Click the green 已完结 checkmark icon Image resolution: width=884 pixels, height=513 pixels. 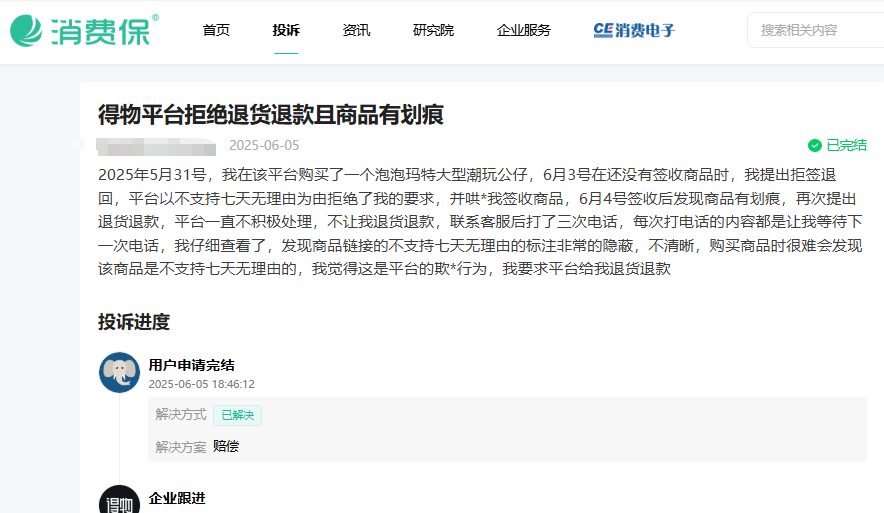[x=815, y=145]
